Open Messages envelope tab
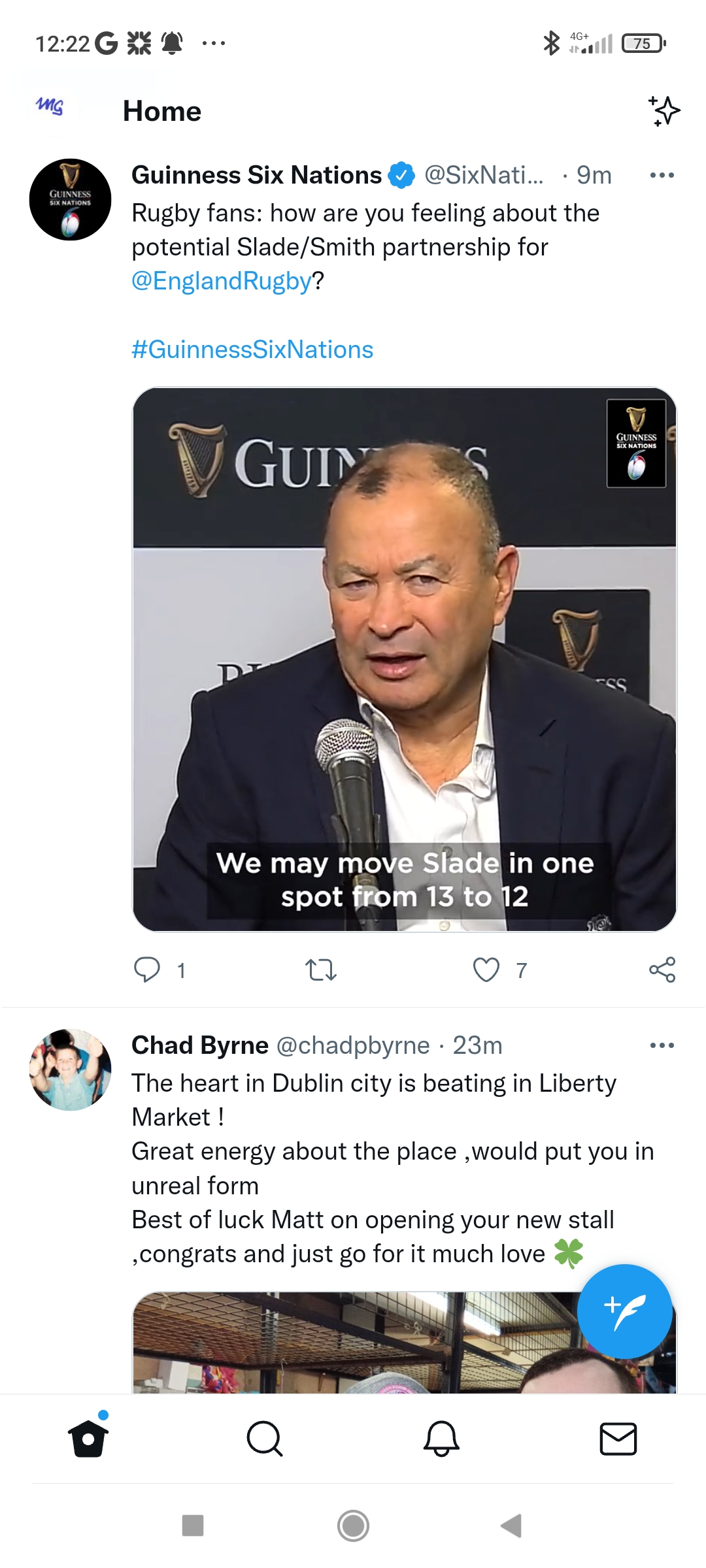706x1568 pixels. 618,1439
